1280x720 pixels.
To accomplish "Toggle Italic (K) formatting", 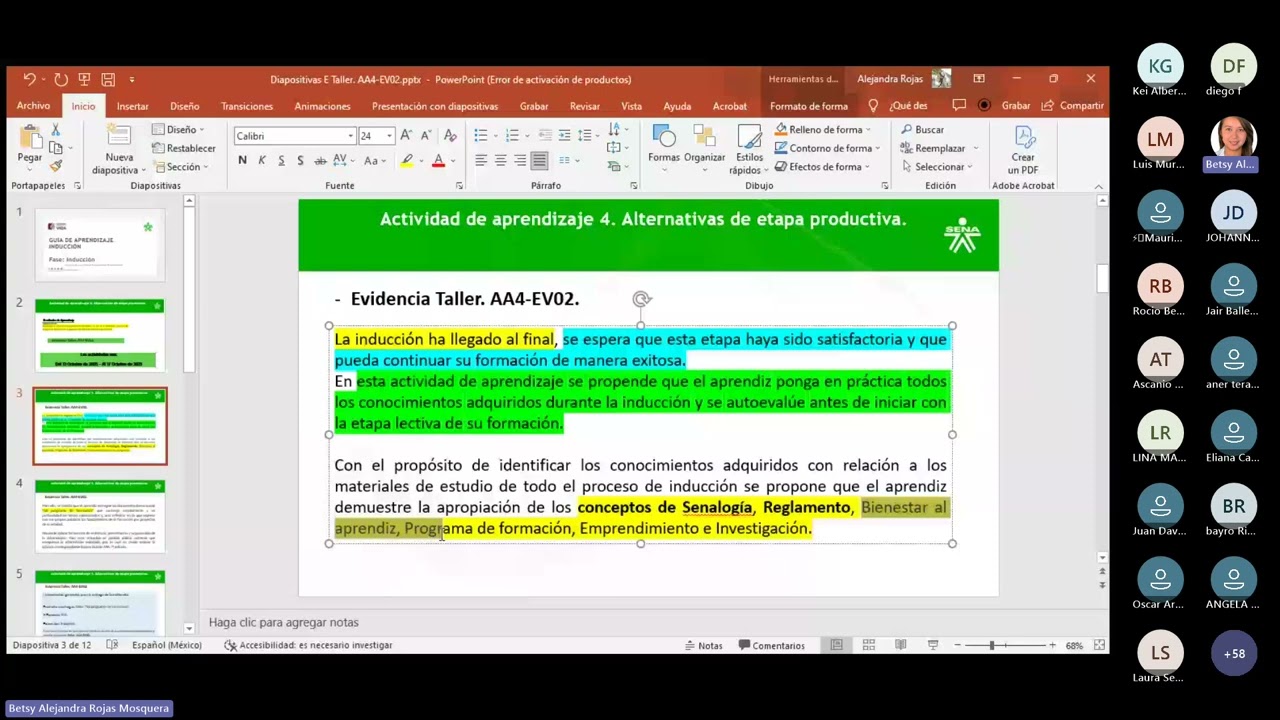I will [262, 160].
